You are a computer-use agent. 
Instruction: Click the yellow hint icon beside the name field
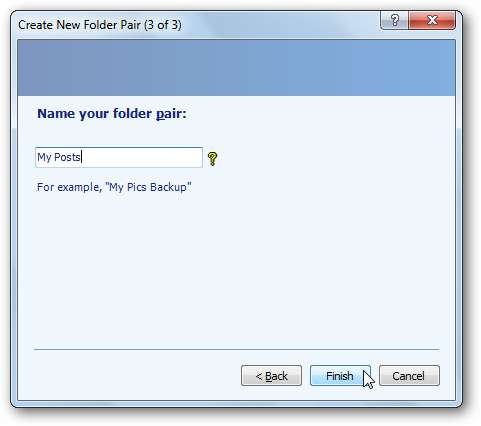212,159
